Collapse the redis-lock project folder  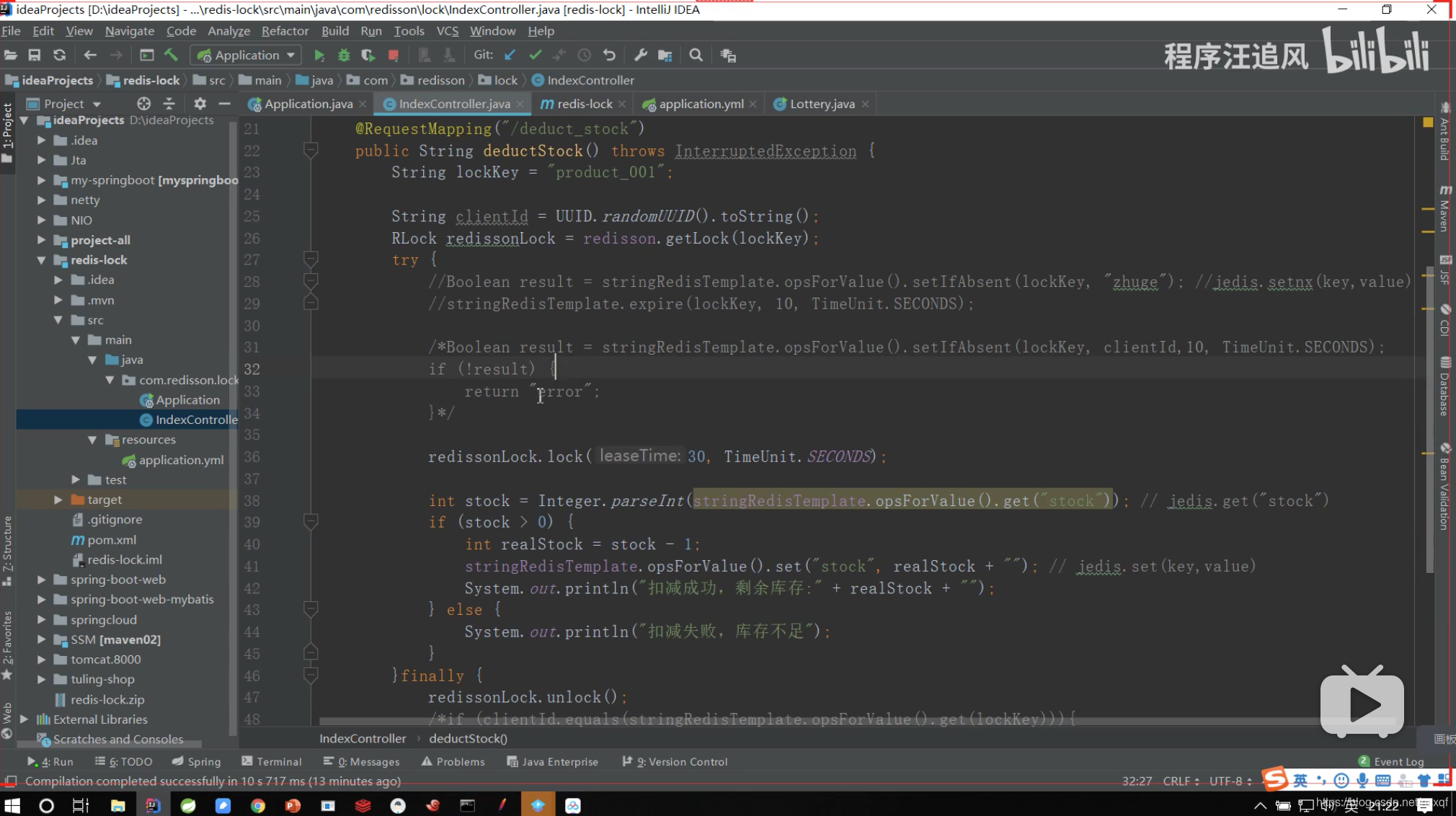[x=41, y=260]
